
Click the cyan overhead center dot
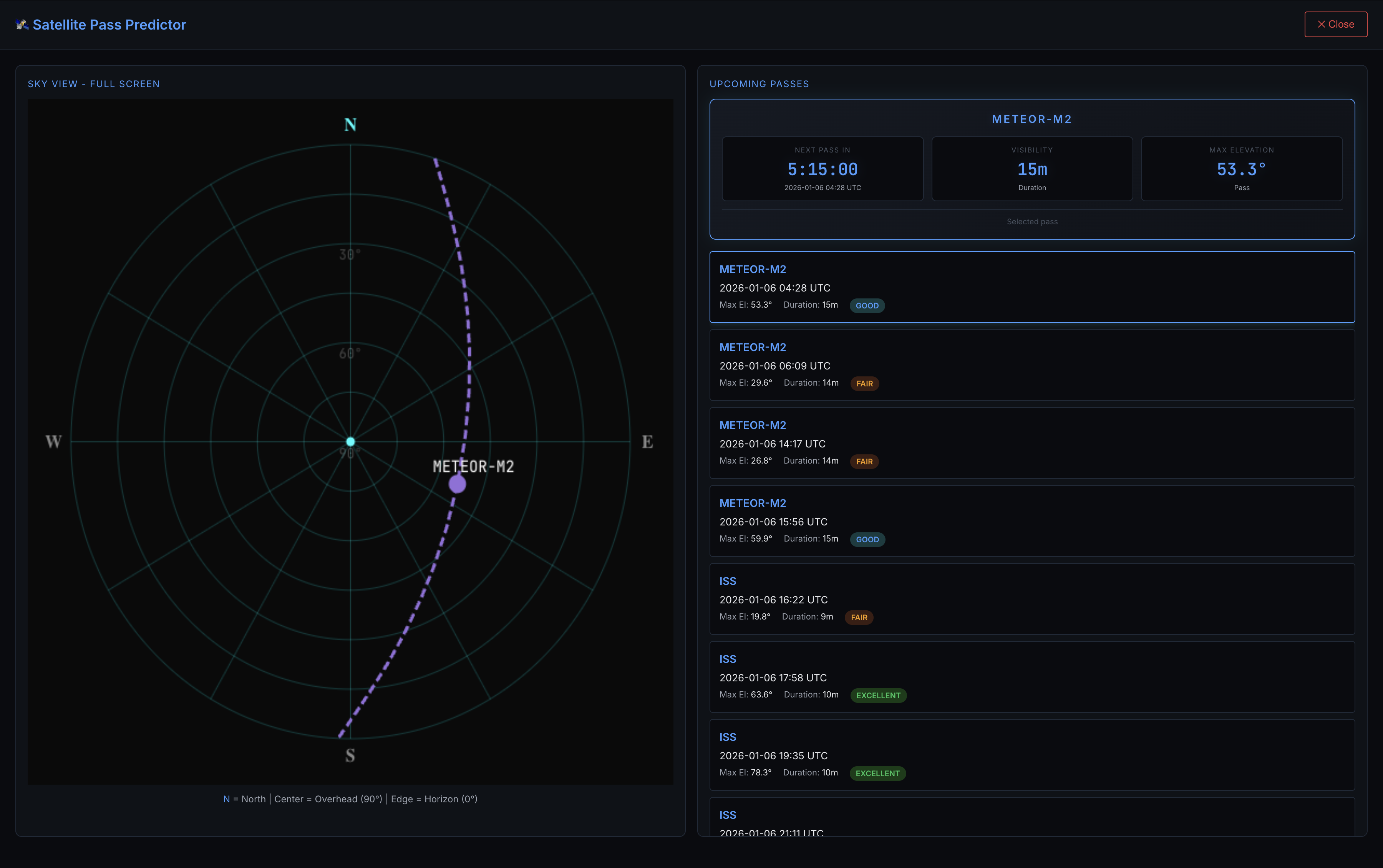point(350,441)
